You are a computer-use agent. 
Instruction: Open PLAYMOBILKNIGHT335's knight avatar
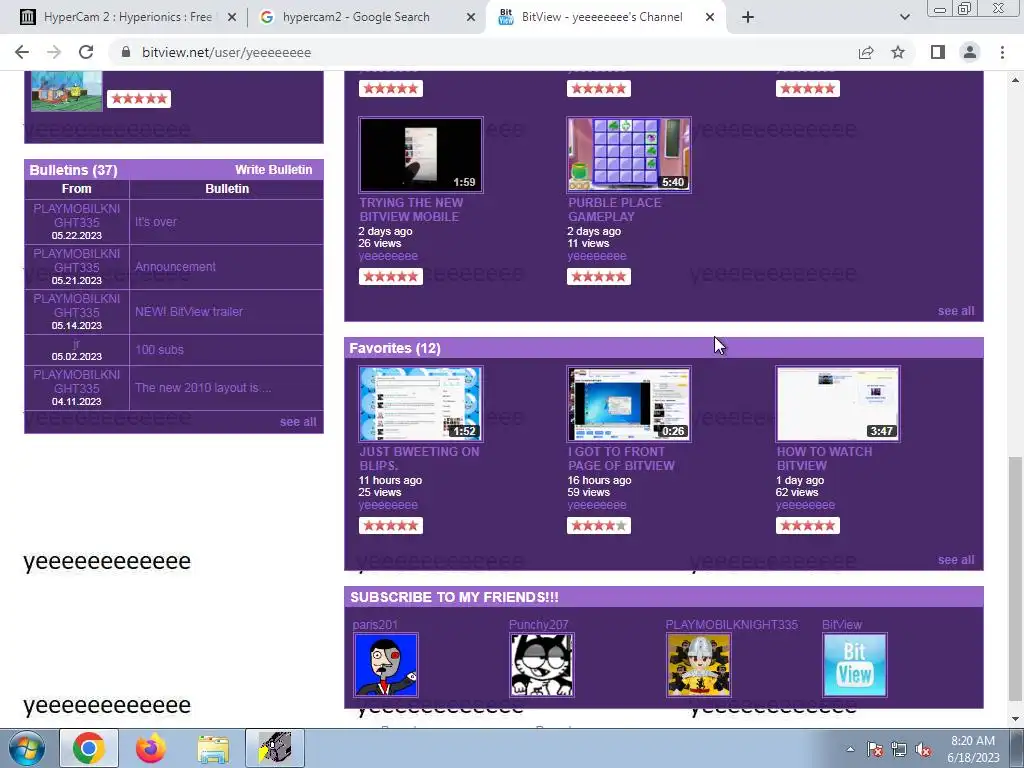pos(699,665)
